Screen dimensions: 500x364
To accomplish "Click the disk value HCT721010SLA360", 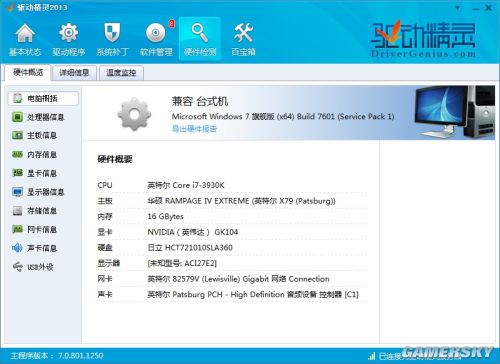I will click(190, 248).
